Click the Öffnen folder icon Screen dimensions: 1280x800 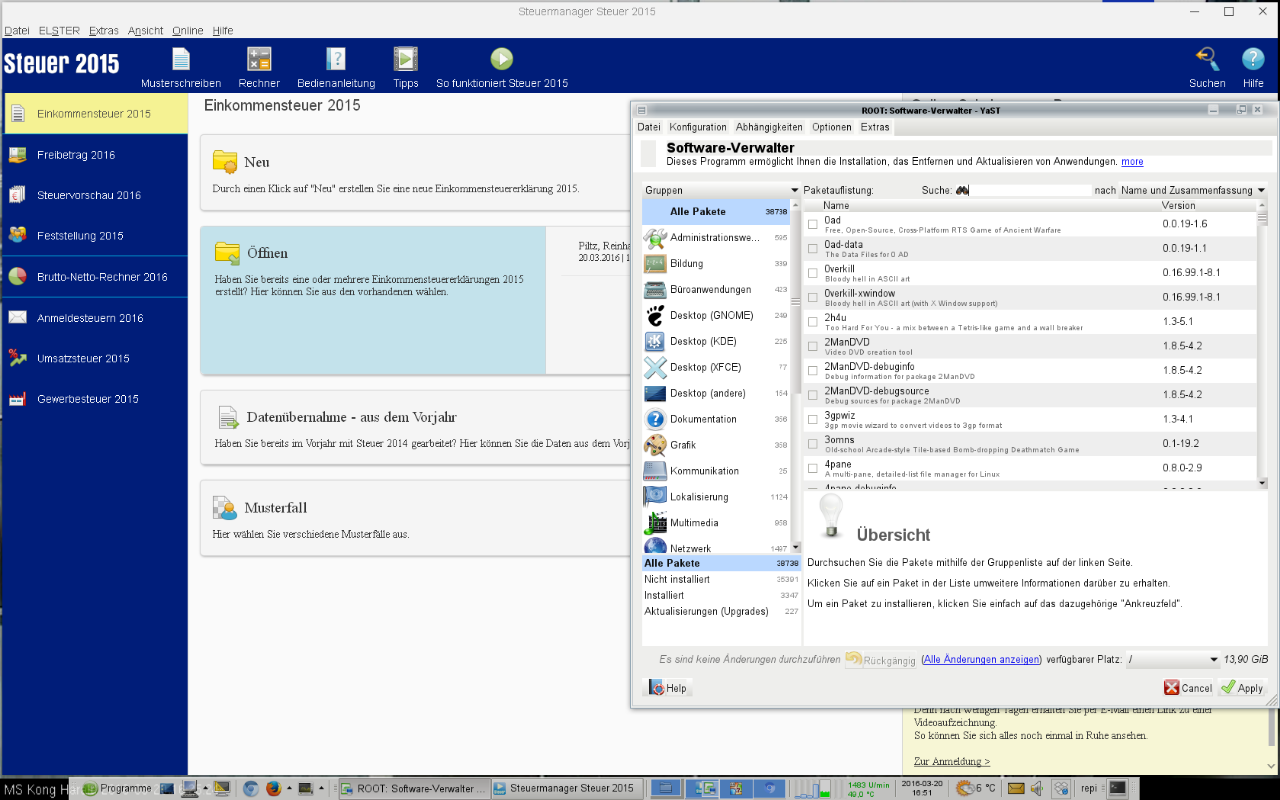coord(227,253)
